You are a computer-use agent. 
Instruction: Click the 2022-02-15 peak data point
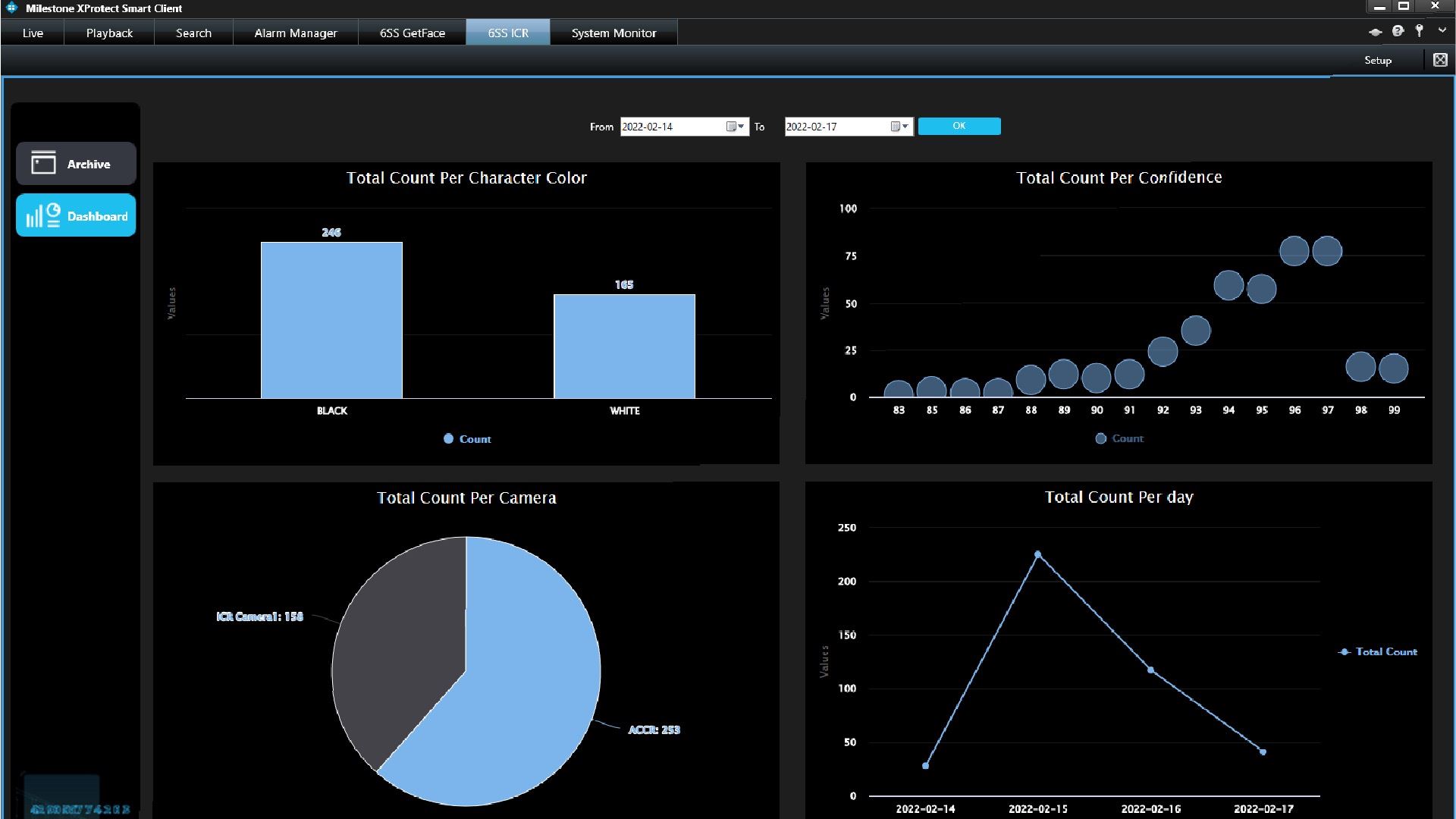pos(1038,554)
